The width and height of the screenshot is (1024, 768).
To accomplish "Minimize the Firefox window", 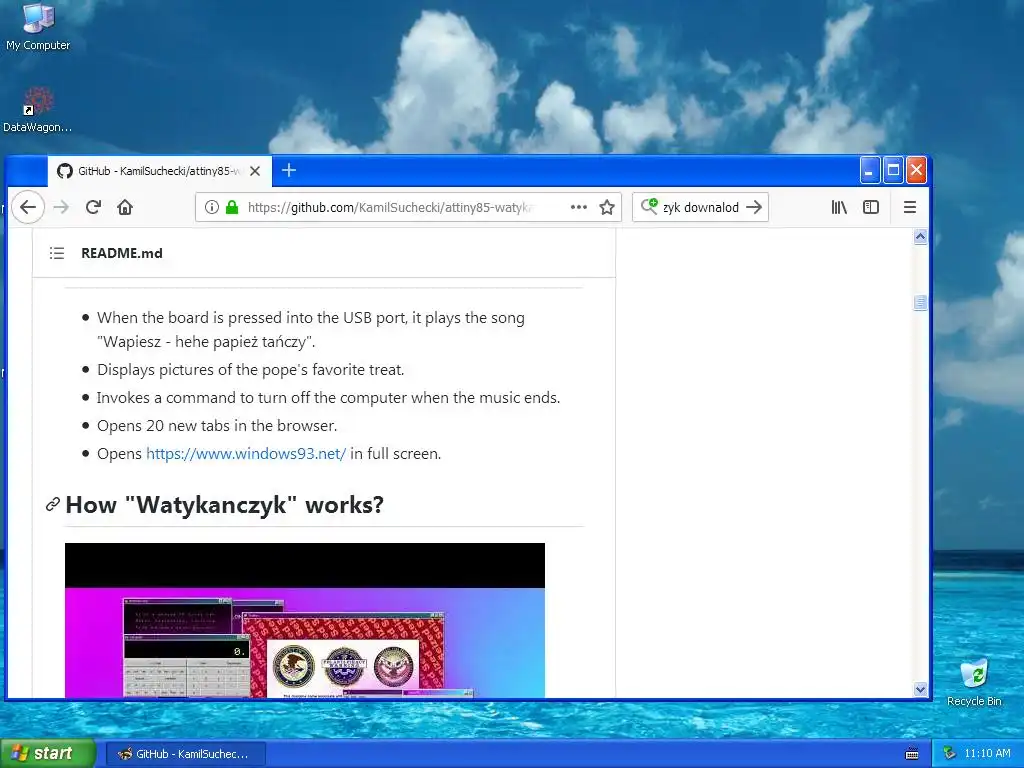I will pos(869,170).
